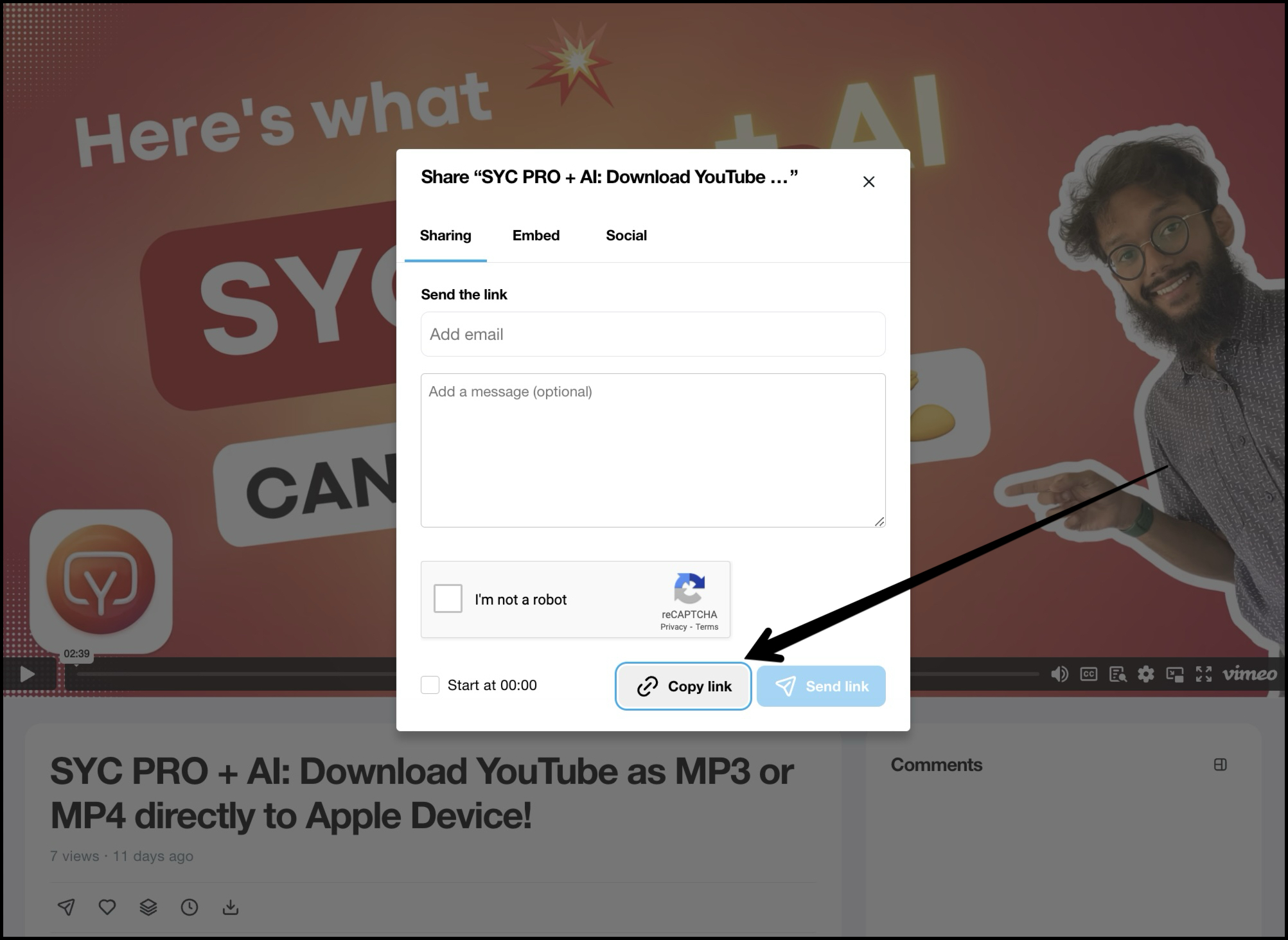This screenshot has height=940, width=1288.
Task: Close the Share dialog
Action: (x=869, y=182)
